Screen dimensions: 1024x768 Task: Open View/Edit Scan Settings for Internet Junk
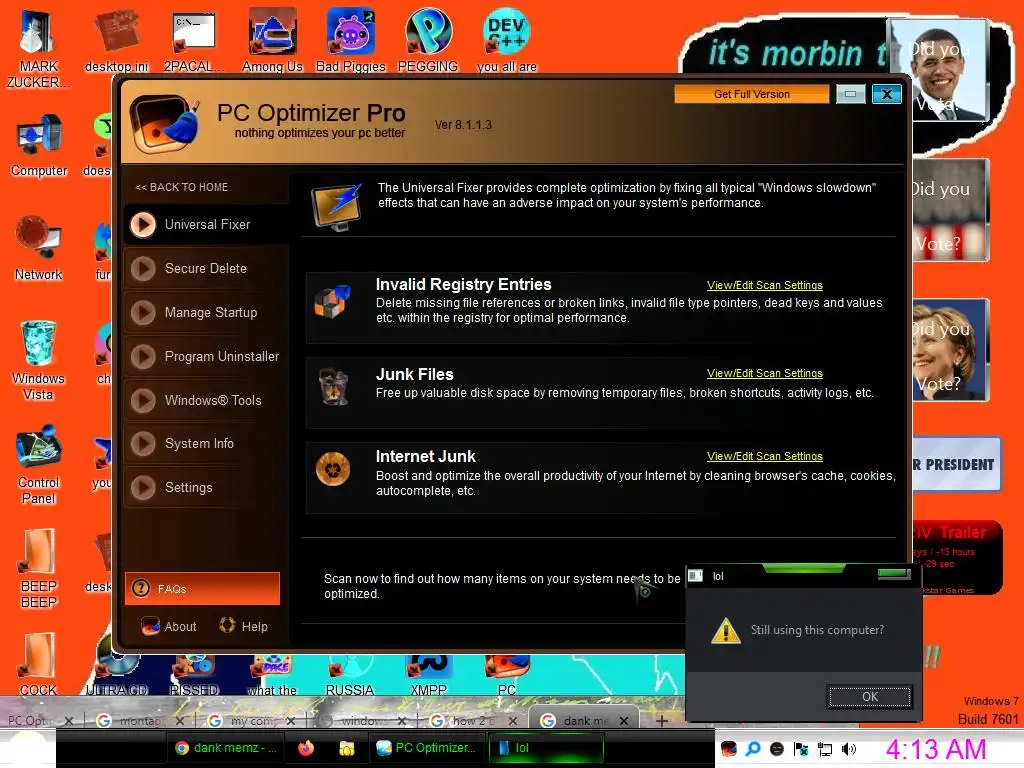(x=765, y=456)
